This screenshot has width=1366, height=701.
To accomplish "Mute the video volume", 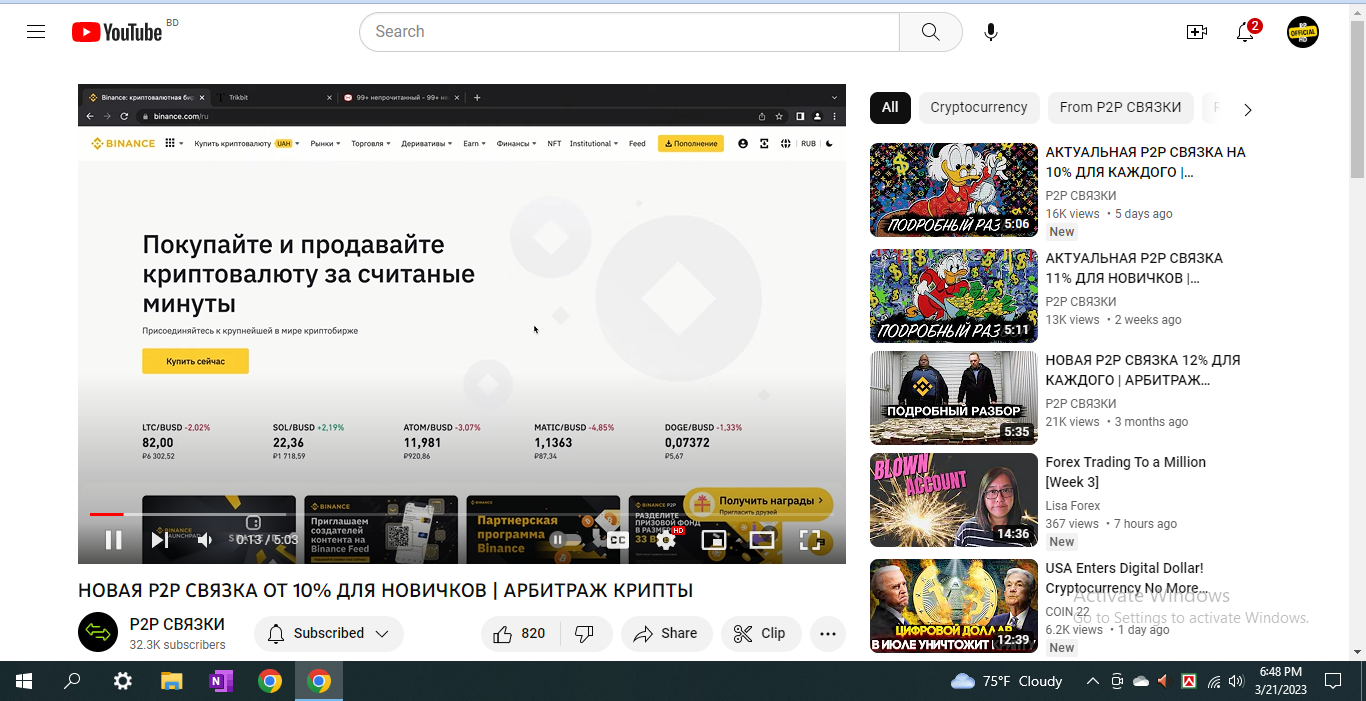I will (205, 540).
